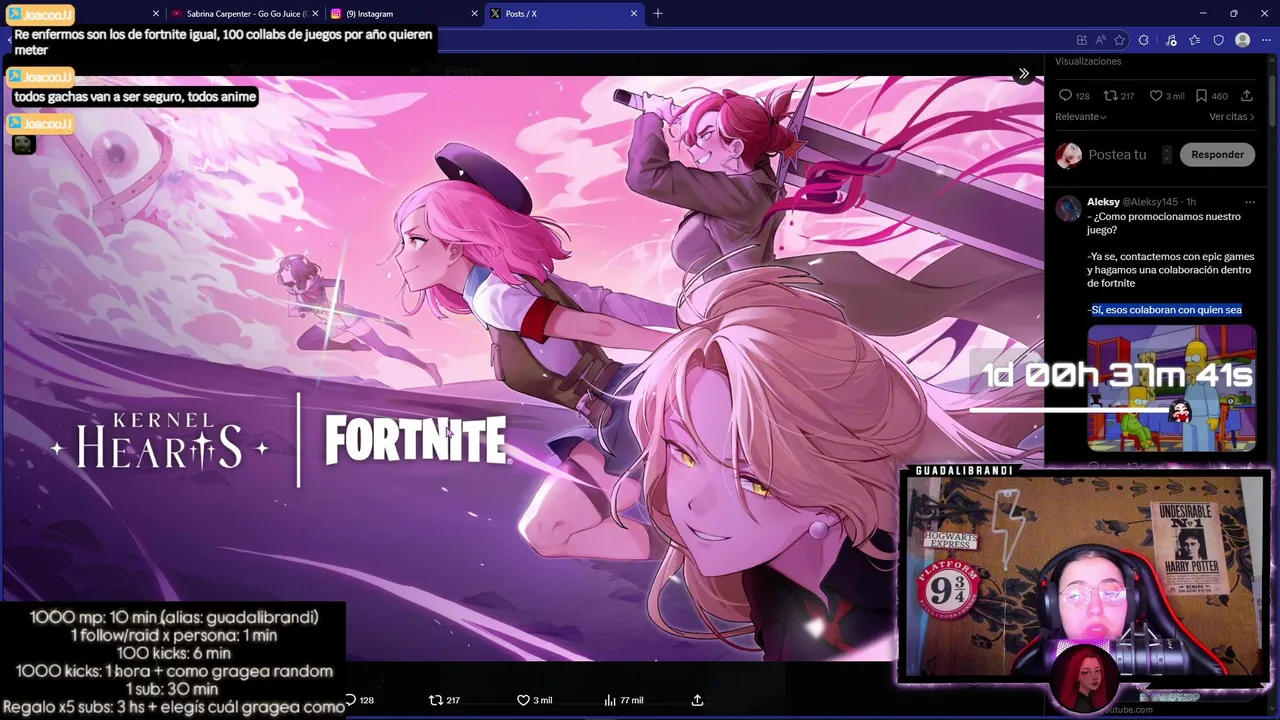The width and height of the screenshot is (1280, 720).
Task: Click repost icon in the image viewer bottom bar
Action: coord(435,700)
